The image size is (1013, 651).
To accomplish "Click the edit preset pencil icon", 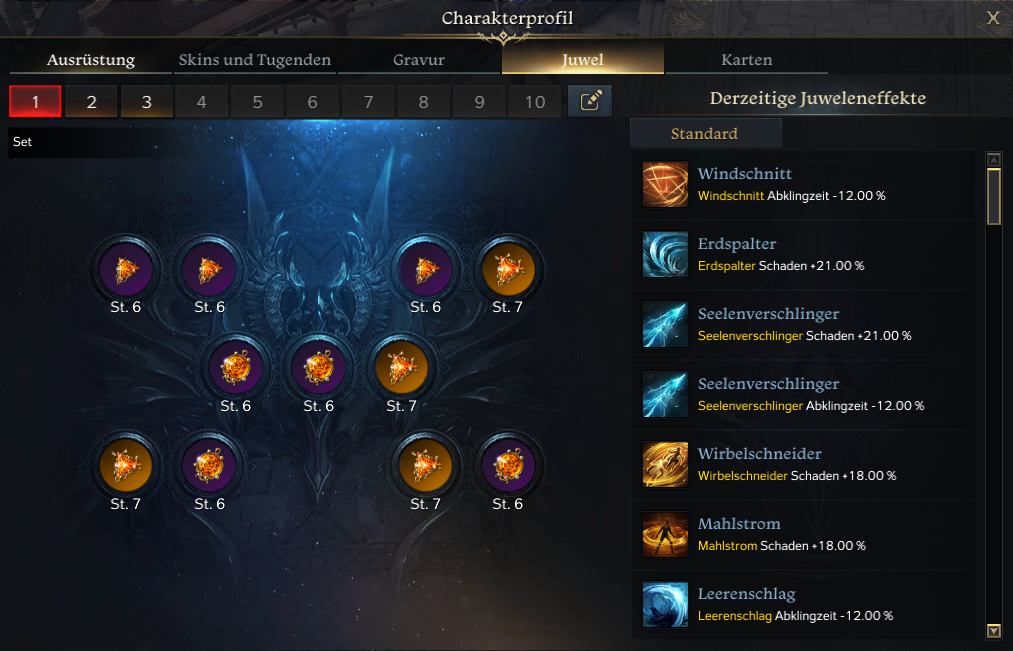I will (x=590, y=101).
